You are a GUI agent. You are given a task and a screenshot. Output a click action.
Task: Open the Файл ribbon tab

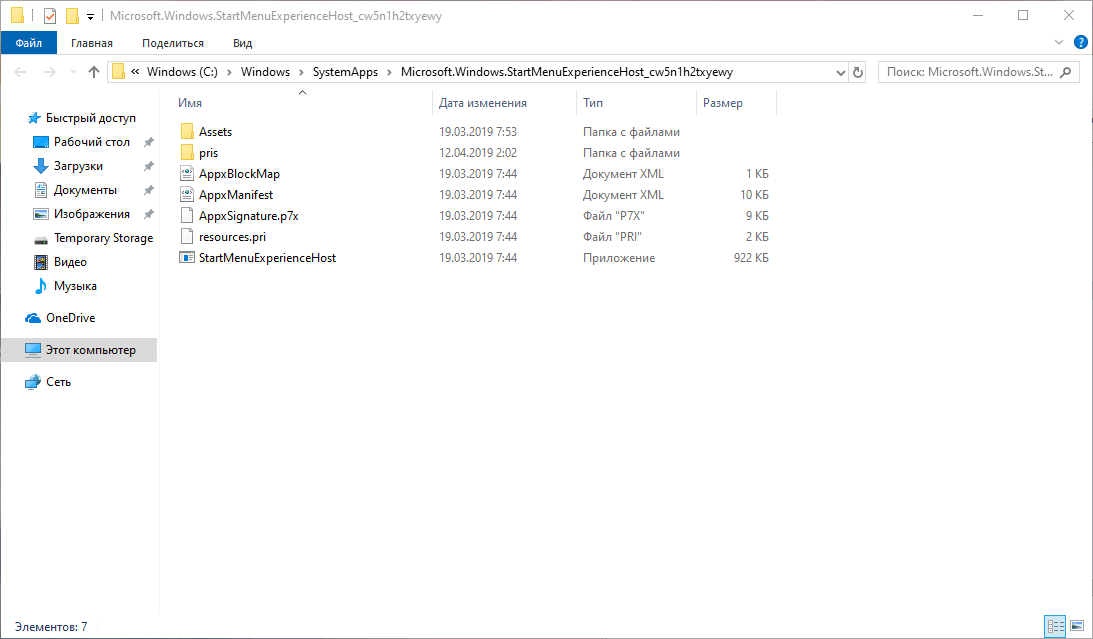tap(29, 43)
